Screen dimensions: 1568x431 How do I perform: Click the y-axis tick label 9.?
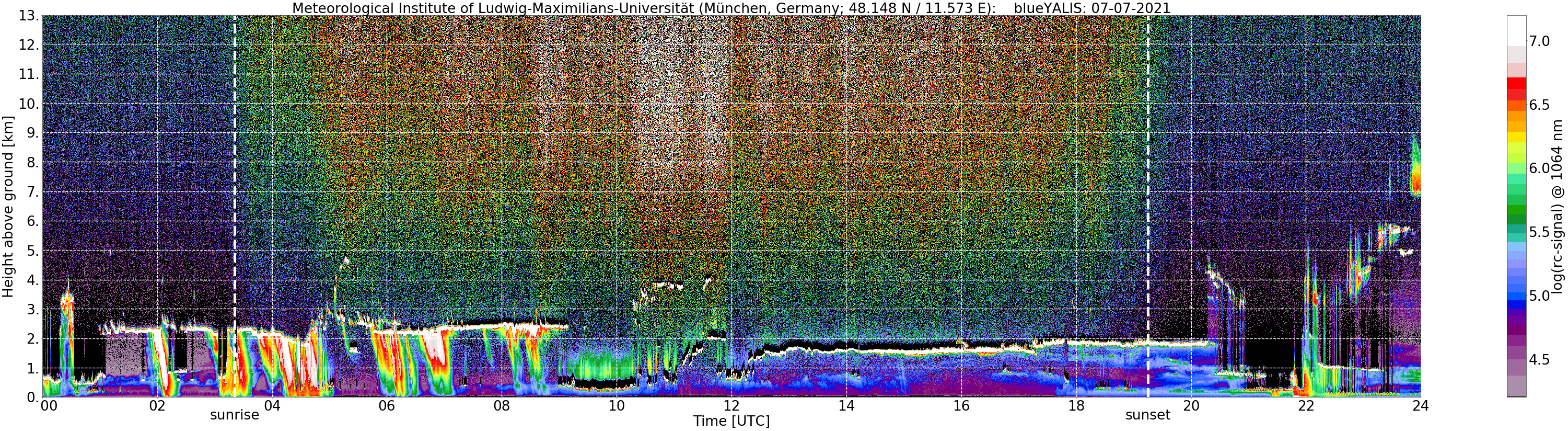(x=33, y=133)
